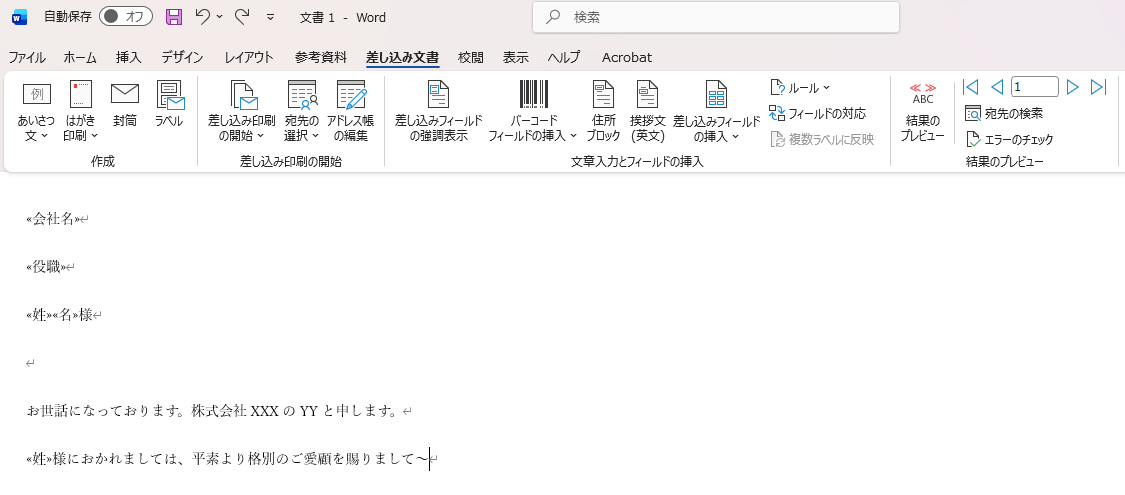The image size is (1125, 495).
Task: Click the «役職» merge field
Action: pos(46,267)
